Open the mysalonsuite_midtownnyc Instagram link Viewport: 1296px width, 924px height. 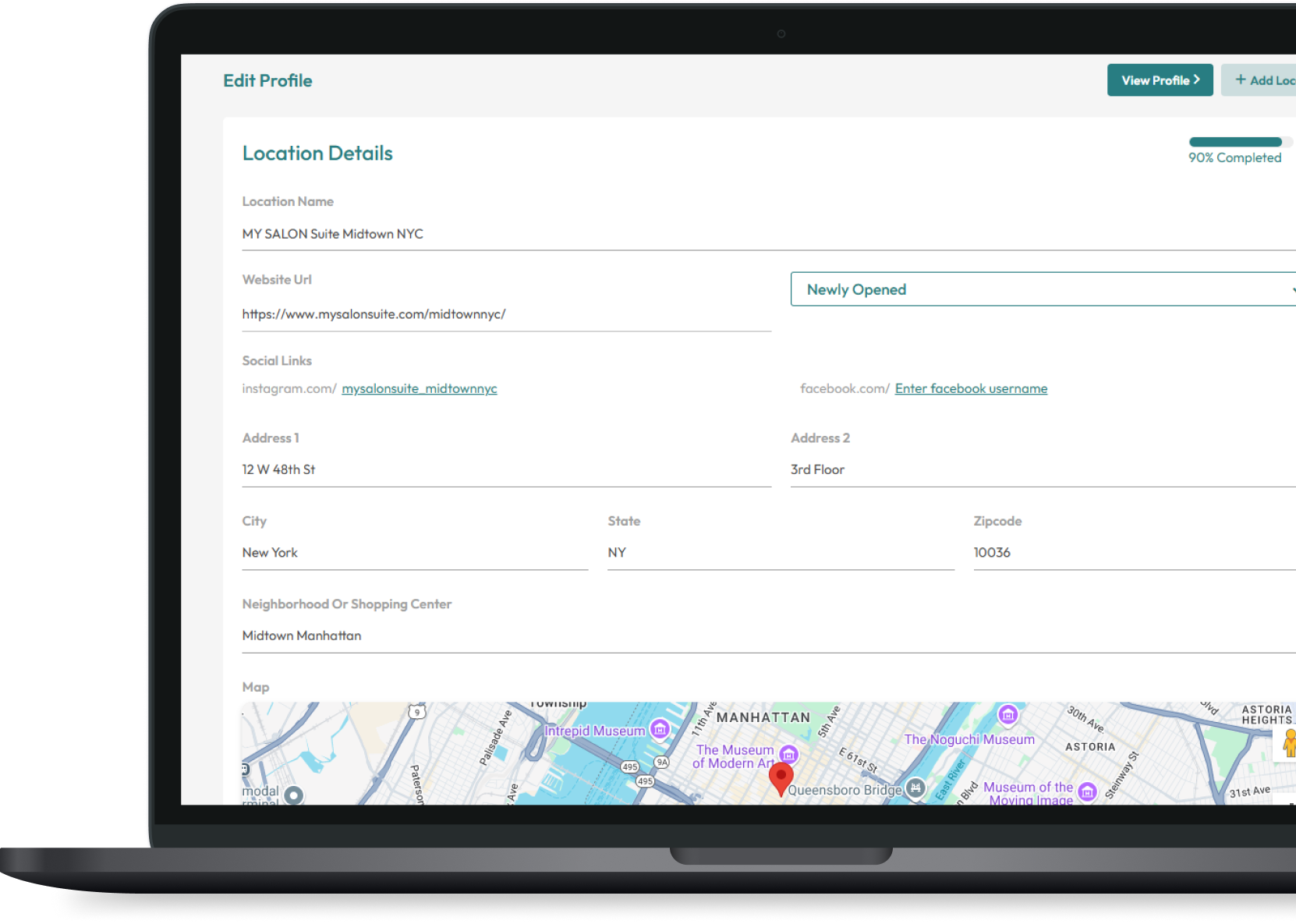pyautogui.click(x=420, y=388)
